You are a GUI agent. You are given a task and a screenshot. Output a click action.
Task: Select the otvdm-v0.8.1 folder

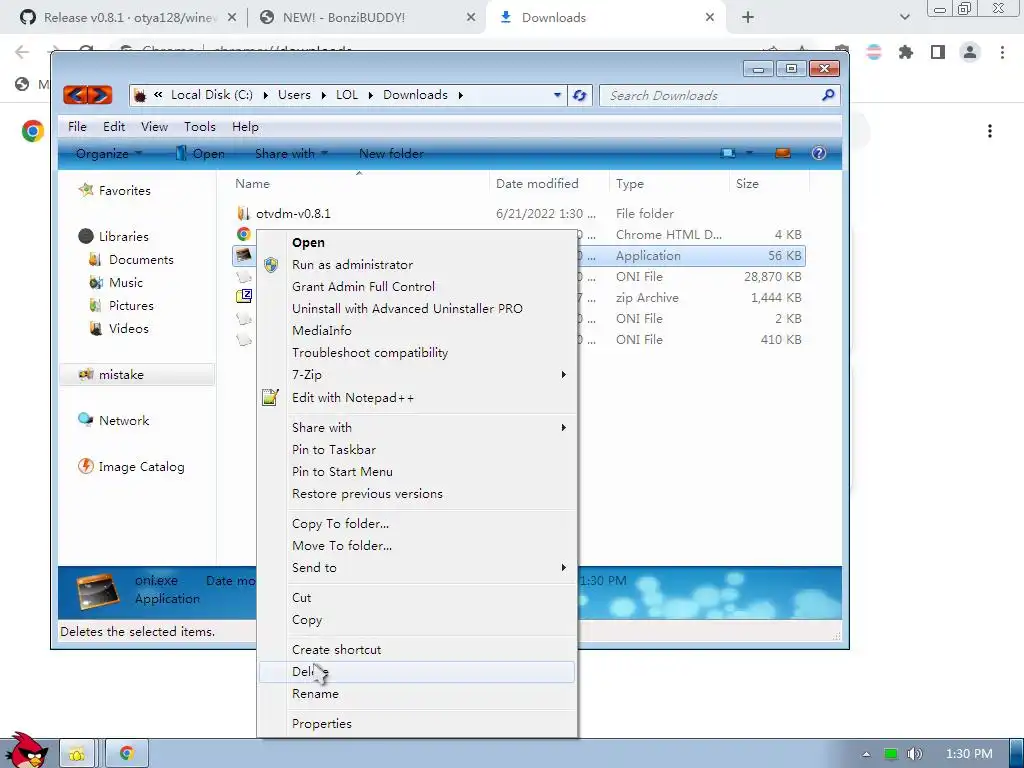point(293,214)
